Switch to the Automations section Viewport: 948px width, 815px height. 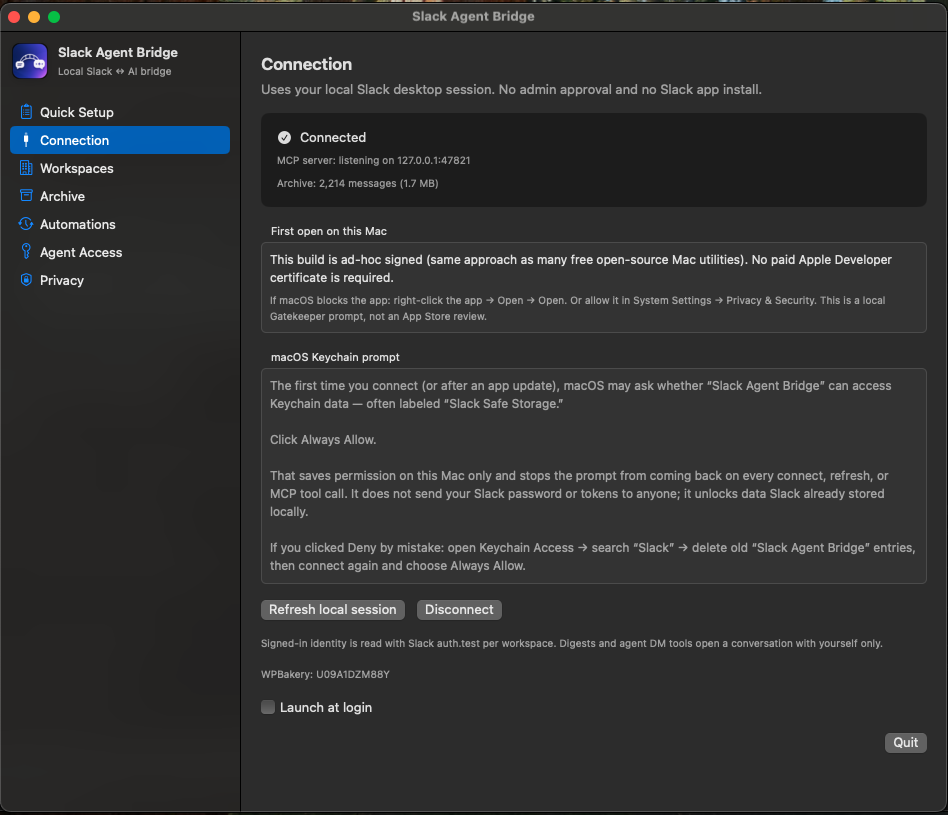point(120,224)
